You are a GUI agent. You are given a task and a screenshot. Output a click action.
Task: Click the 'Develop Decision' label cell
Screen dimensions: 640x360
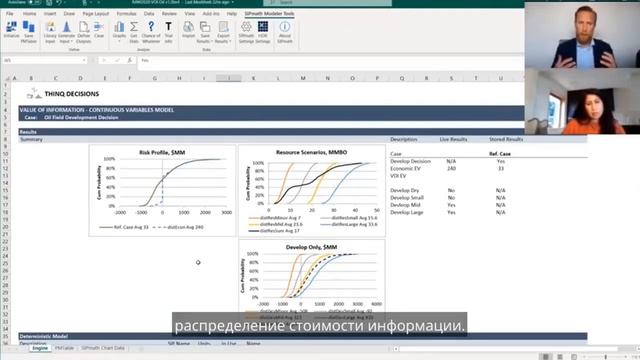click(410, 161)
